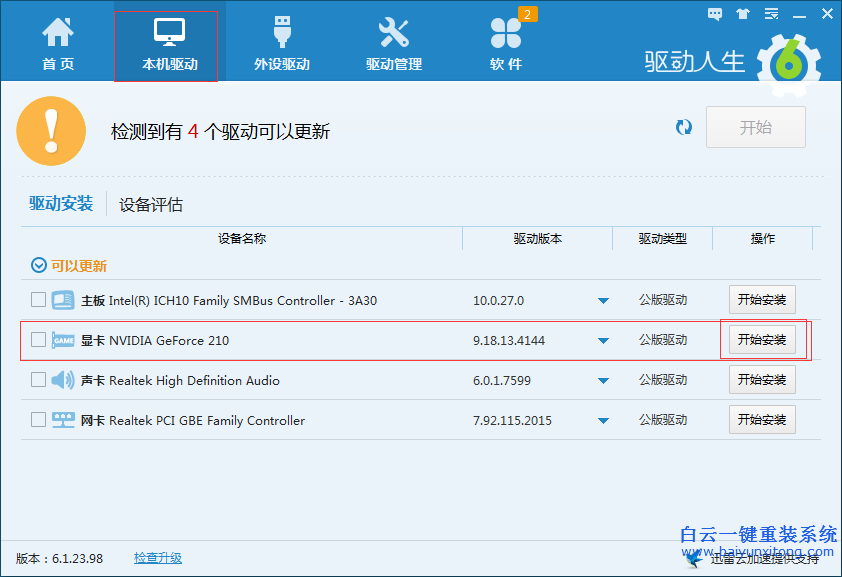Click 开始安装 for NVIDIA GeForce 210

[762, 339]
